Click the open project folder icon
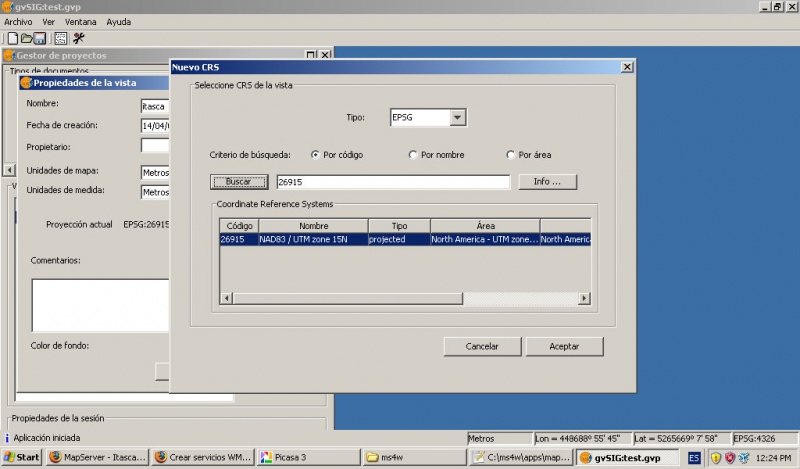 click(26, 38)
